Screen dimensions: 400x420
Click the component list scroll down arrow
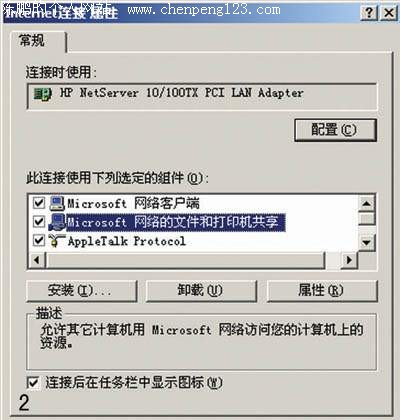point(367,242)
